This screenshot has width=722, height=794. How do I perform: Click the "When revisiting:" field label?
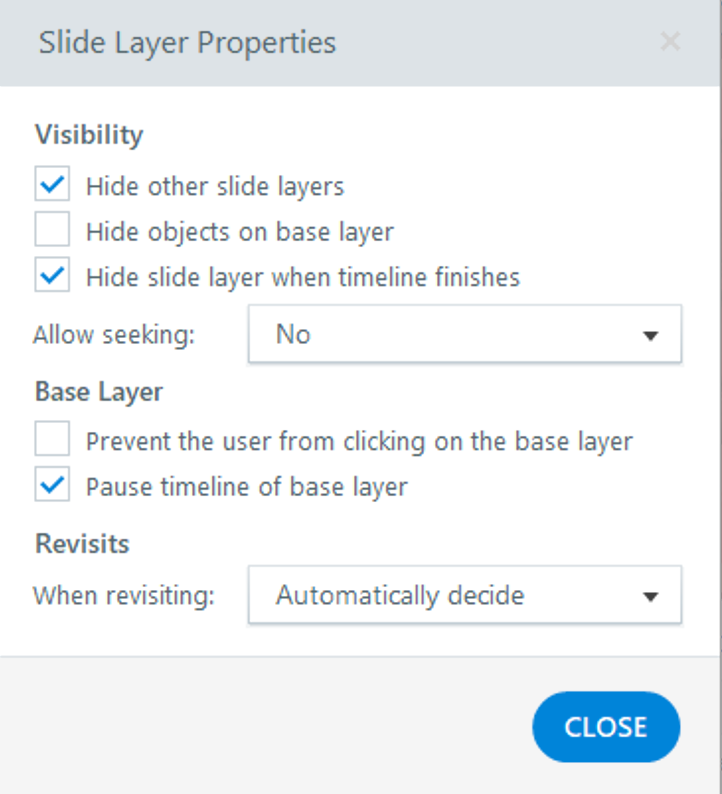click(x=124, y=596)
